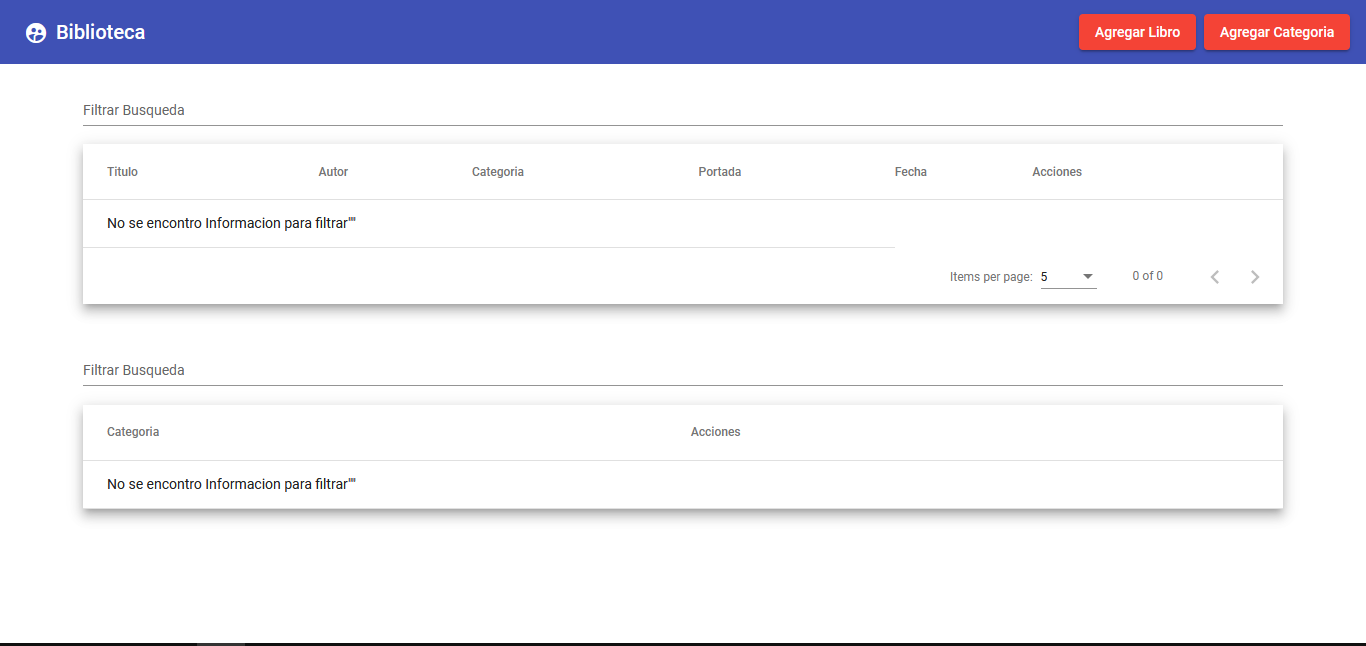Click the Categoria header in the lower table

click(133, 431)
